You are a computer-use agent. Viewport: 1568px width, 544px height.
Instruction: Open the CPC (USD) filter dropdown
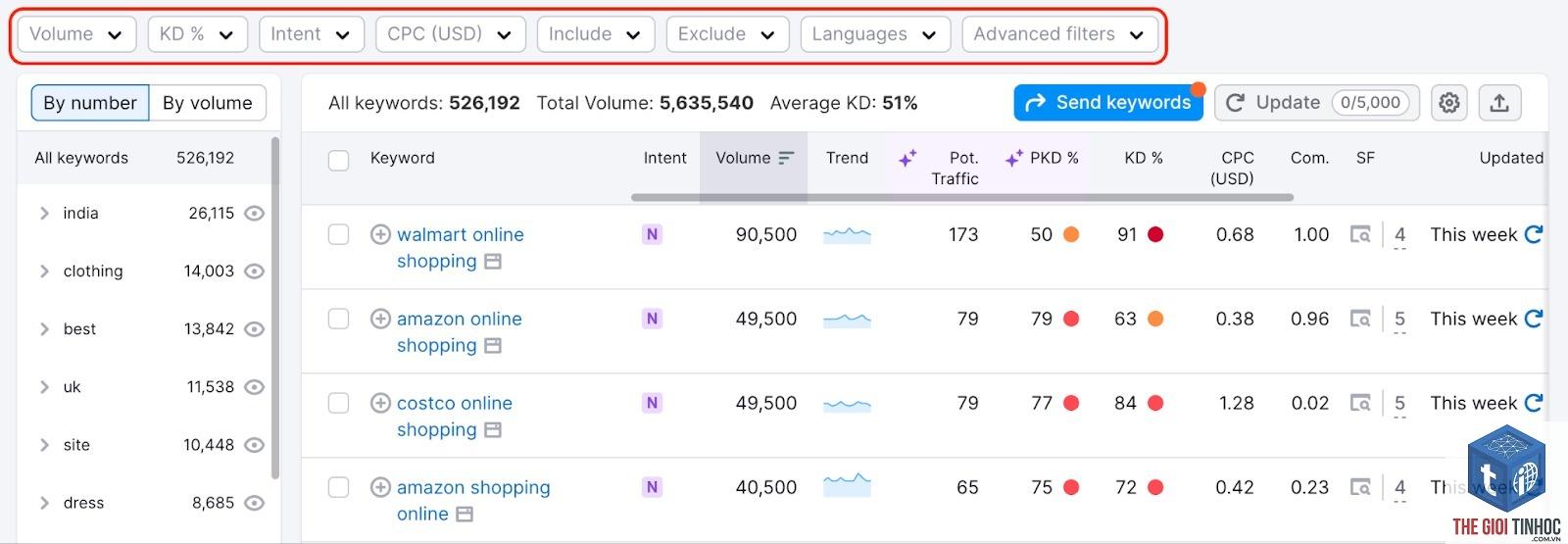click(451, 34)
